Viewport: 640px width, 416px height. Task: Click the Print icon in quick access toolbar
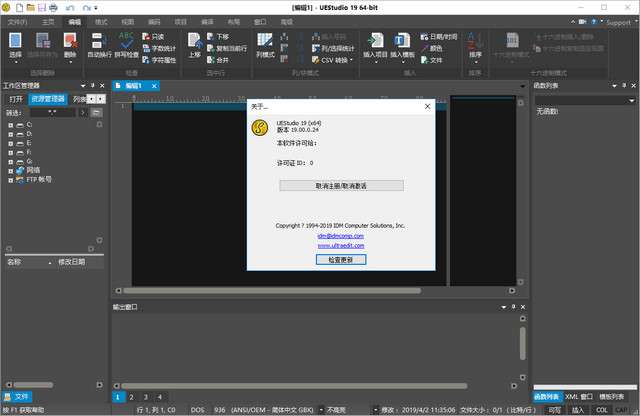click(x=53, y=7)
